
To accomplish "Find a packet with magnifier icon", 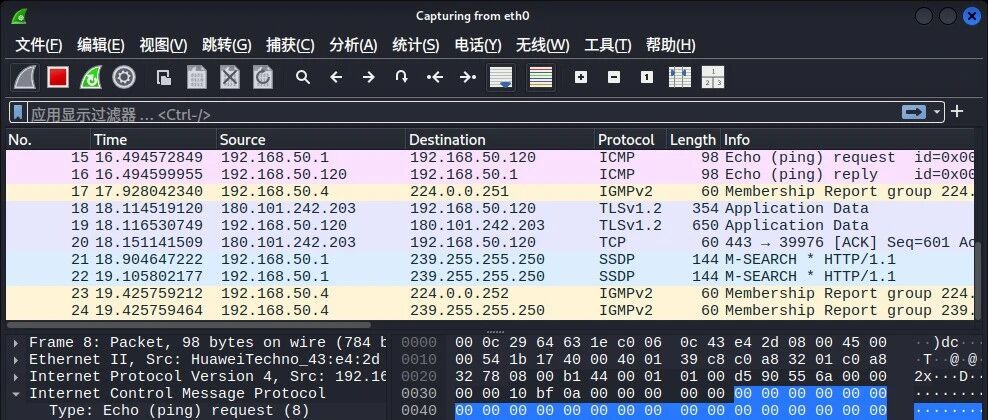I will pyautogui.click(x=303, y=77).
